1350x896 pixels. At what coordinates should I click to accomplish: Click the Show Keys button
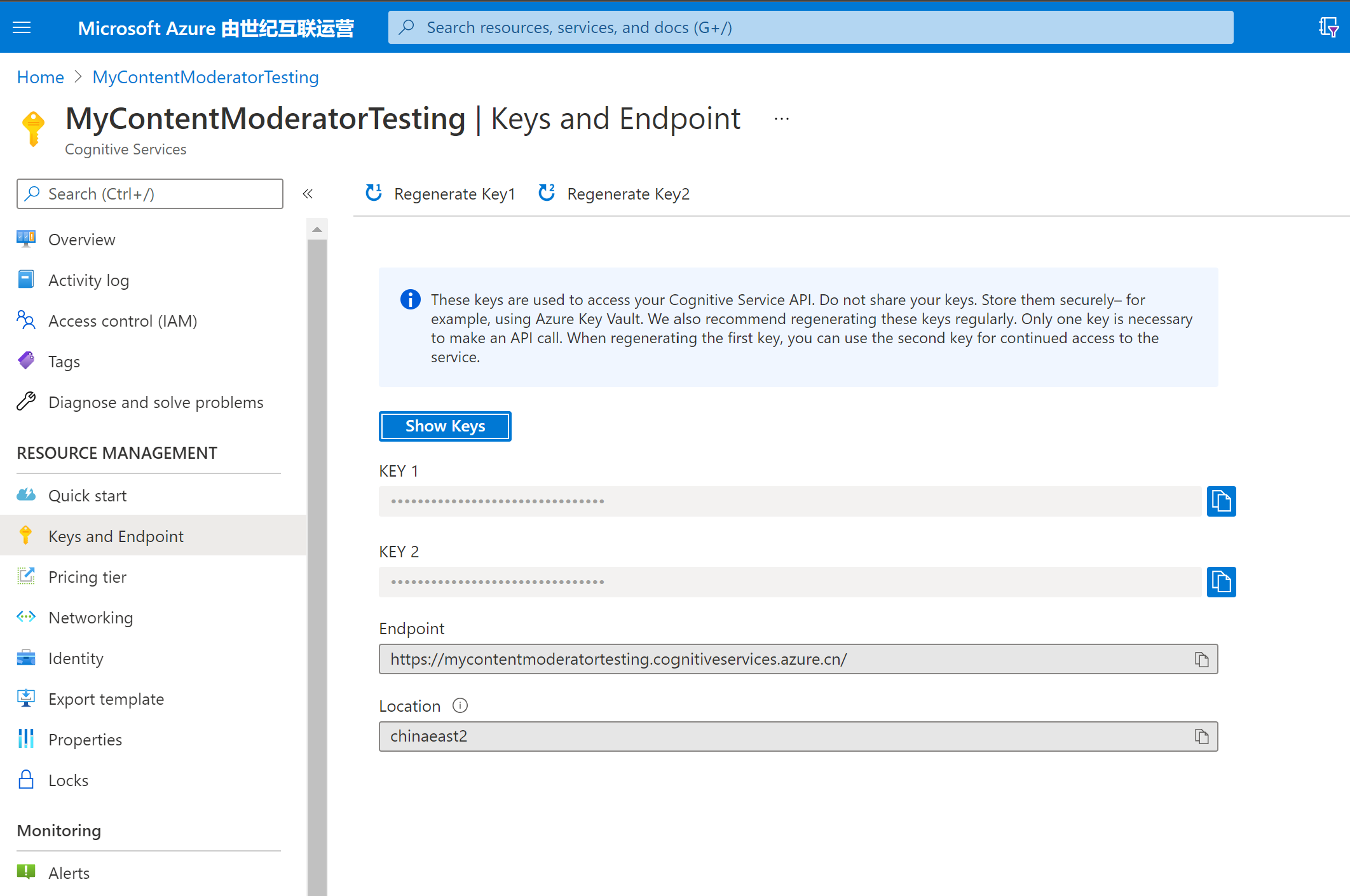pyautogui.click(x=445, y=426)
